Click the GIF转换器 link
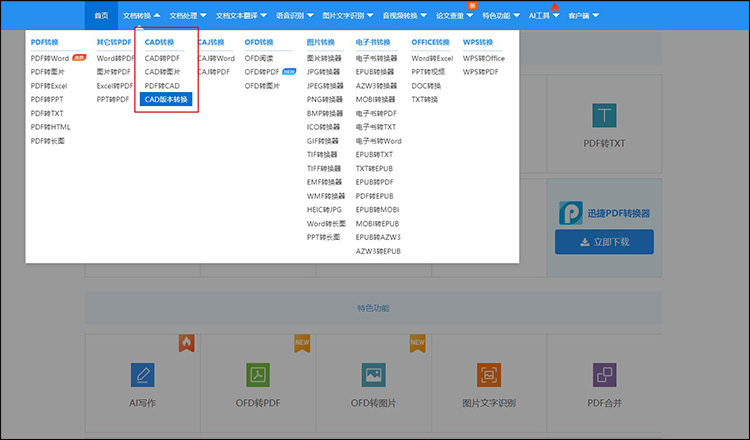The width and height of the screenshot is (750, 440). coord(322,141)
